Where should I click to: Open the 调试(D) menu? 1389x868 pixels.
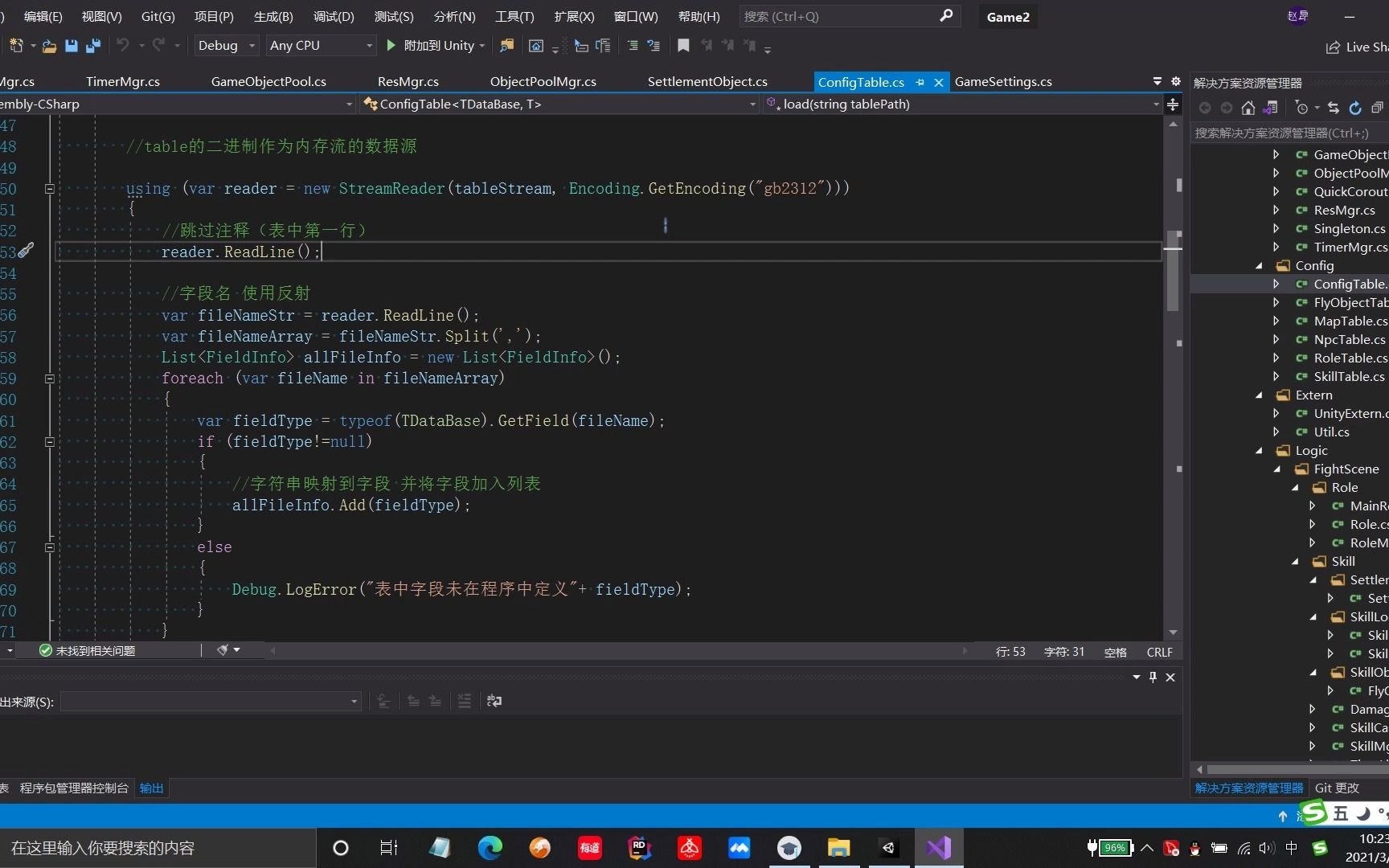click(x=334, y=16)
